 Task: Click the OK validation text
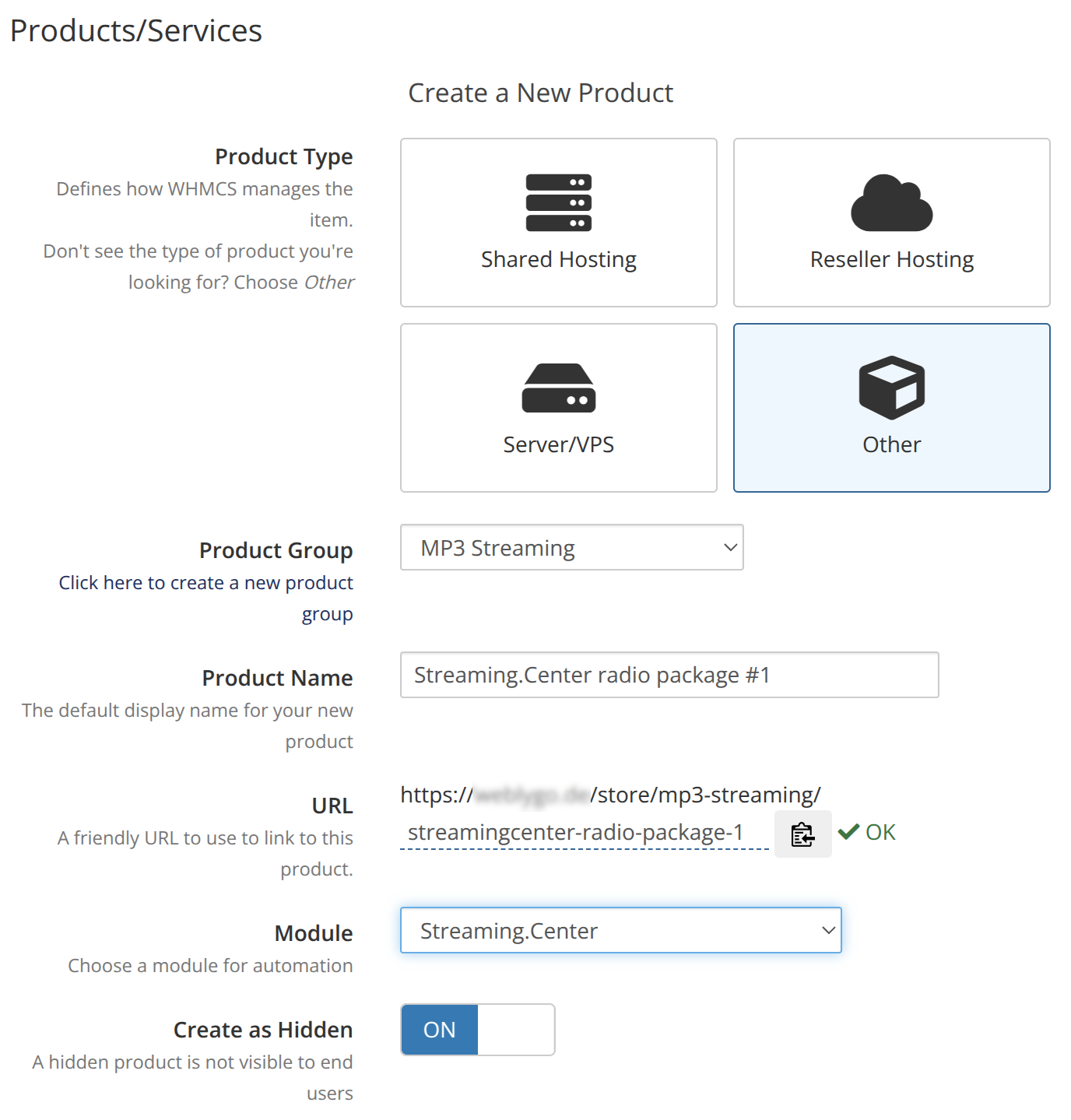(x=880, y=832)
